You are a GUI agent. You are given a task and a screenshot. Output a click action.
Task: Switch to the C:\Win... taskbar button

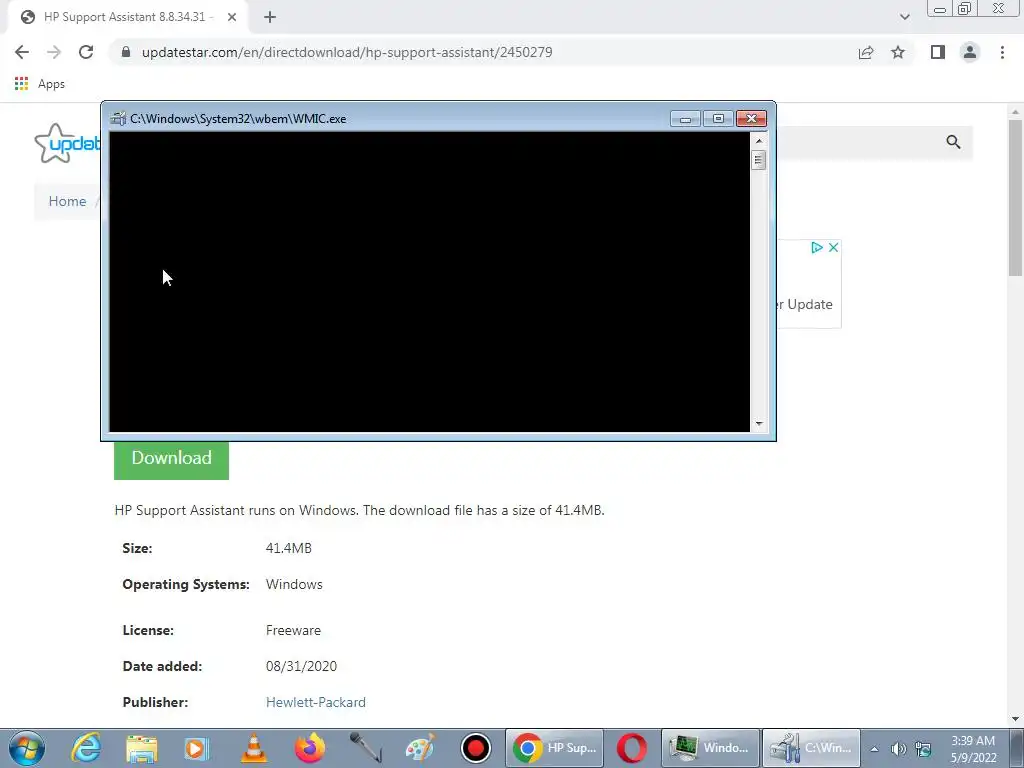(811, 748)
